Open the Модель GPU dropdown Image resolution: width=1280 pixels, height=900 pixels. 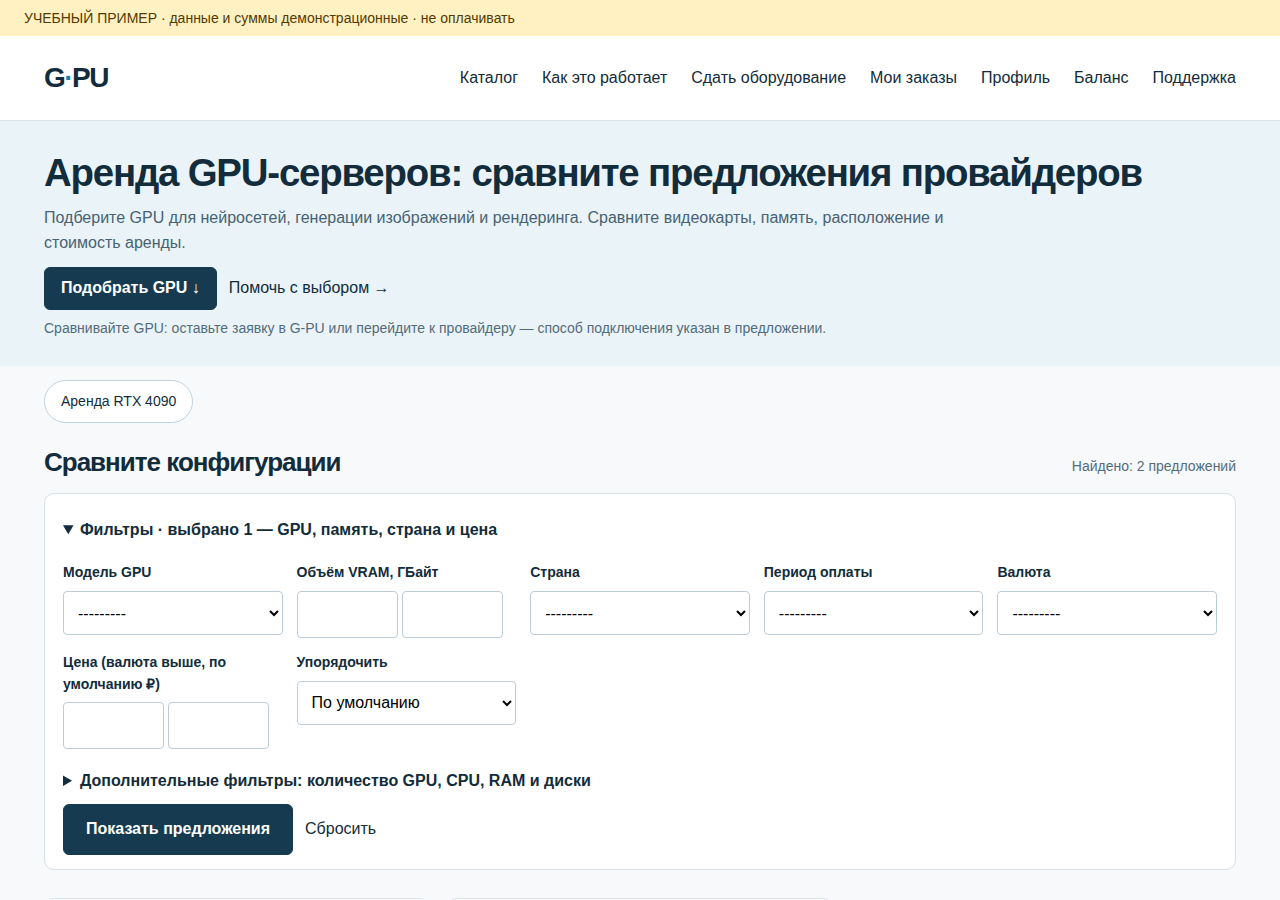pyautogui.click(x=173, y=613)
